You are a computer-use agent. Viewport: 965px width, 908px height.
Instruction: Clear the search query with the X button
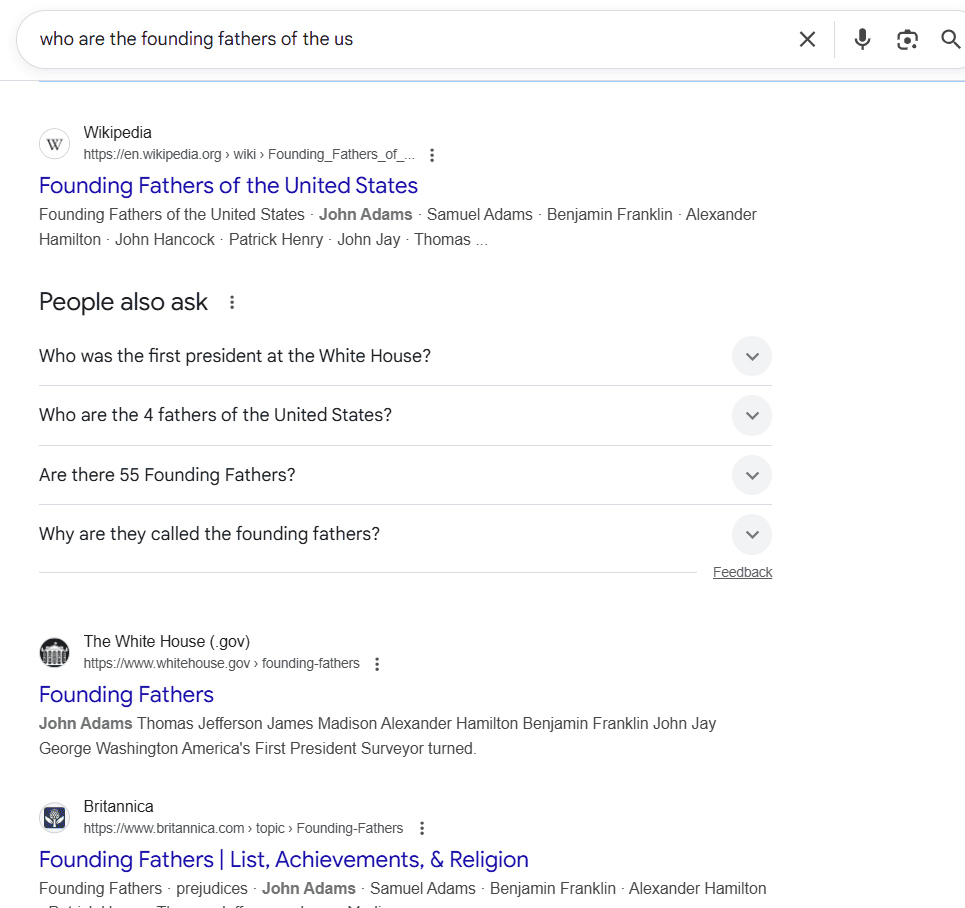(x=807, y=39)
